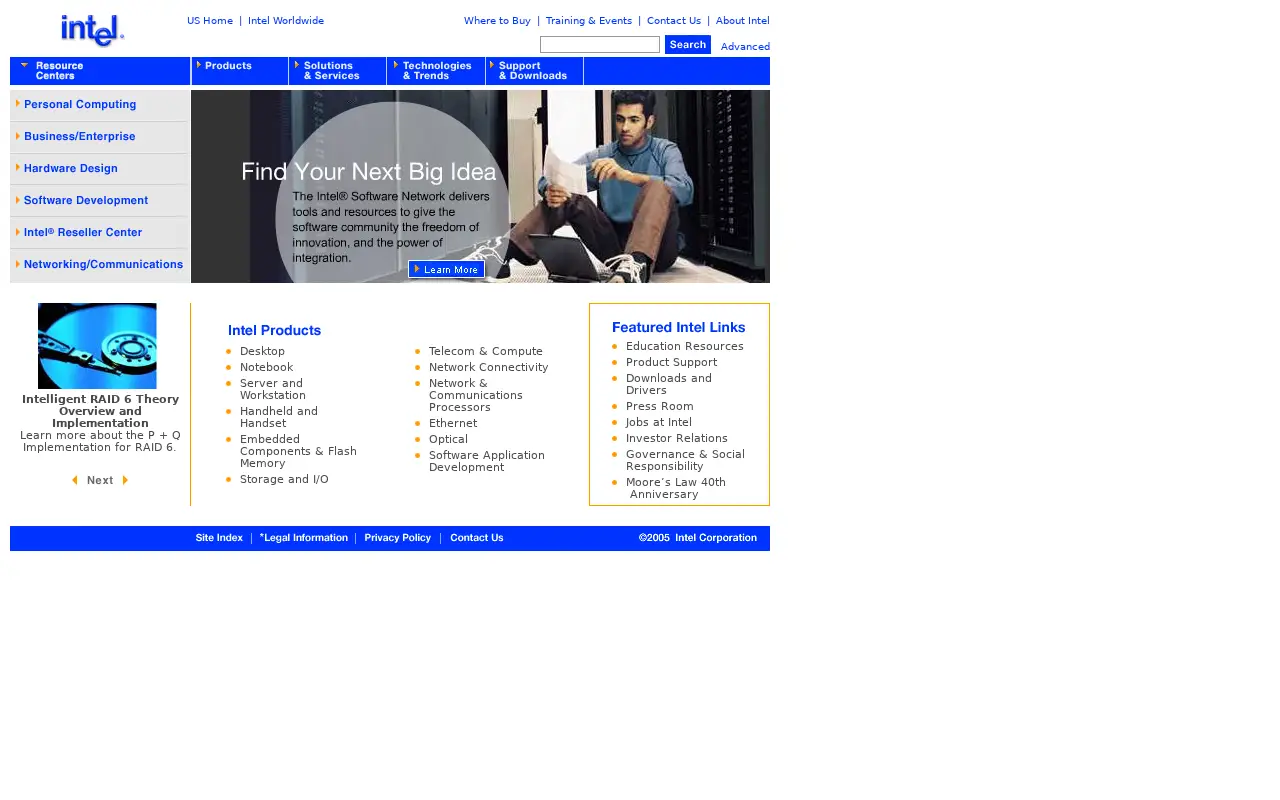The height and width of the screenshot is (800, 1280).
Task: Open Contact Us in the top navigation
Action: pos(674,21)
